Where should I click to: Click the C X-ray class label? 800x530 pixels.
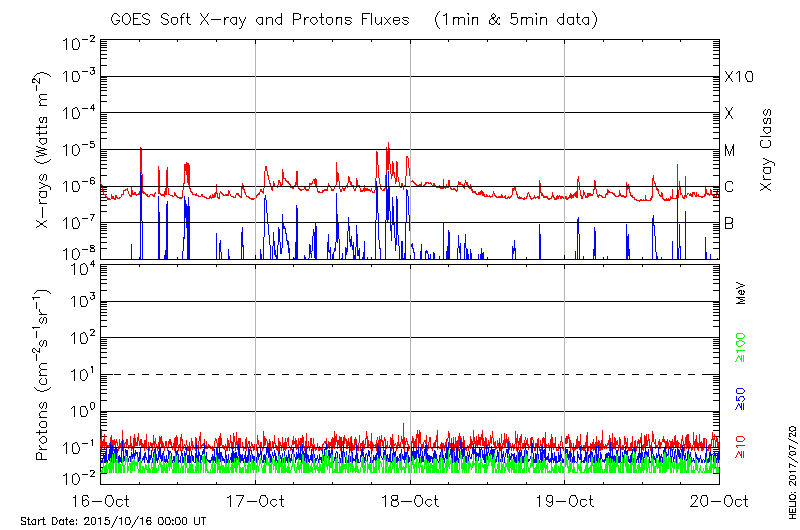coord(729,187)
